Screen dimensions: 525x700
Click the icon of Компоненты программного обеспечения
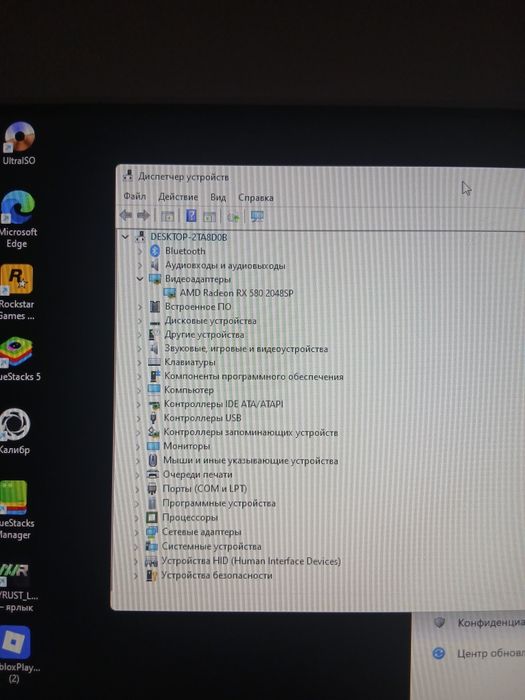click(x=154, y=376)
